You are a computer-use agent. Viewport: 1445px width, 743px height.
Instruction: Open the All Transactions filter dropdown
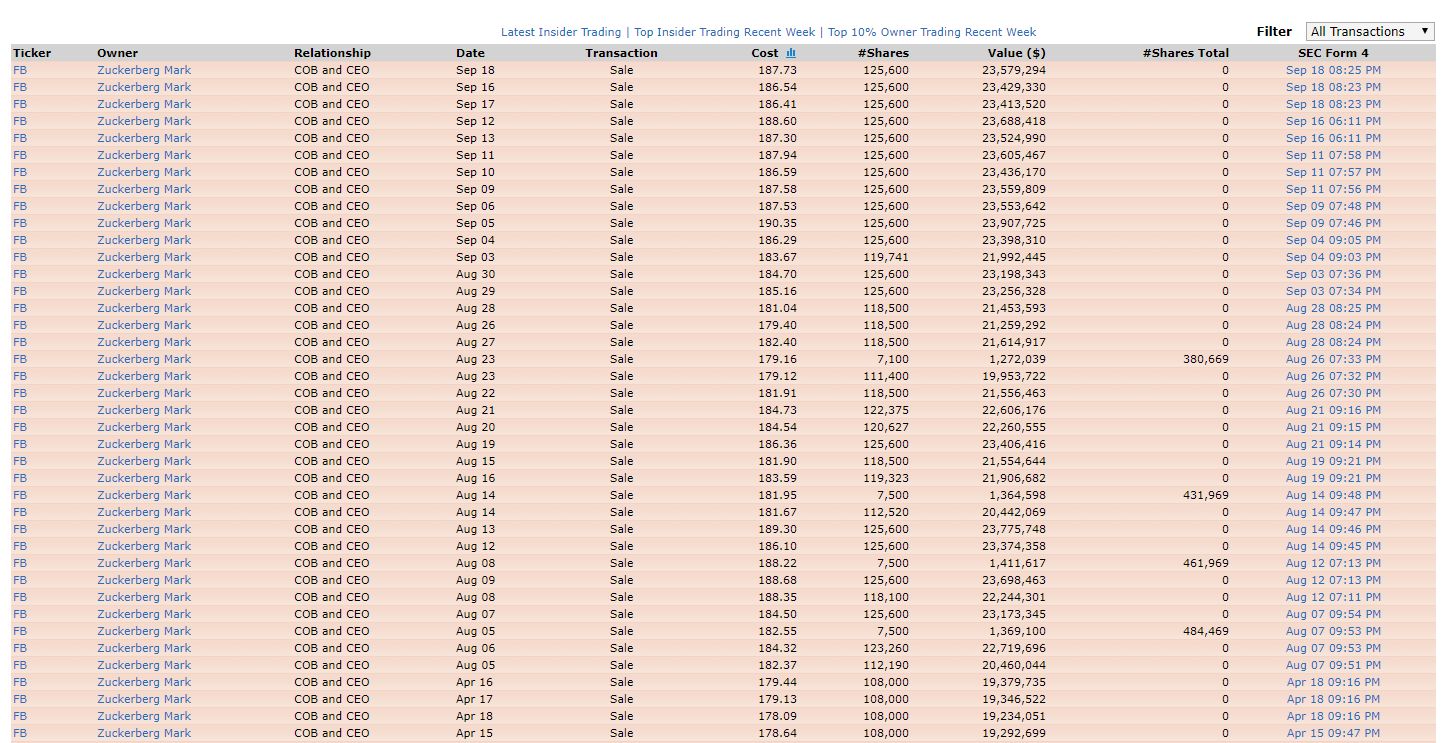click(x=1370, y=32)
